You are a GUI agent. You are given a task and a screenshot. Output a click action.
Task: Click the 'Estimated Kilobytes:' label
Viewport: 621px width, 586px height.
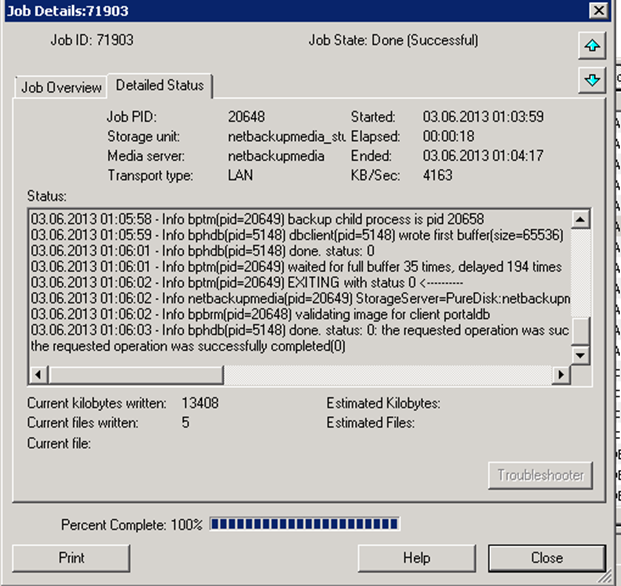[383, 403]
